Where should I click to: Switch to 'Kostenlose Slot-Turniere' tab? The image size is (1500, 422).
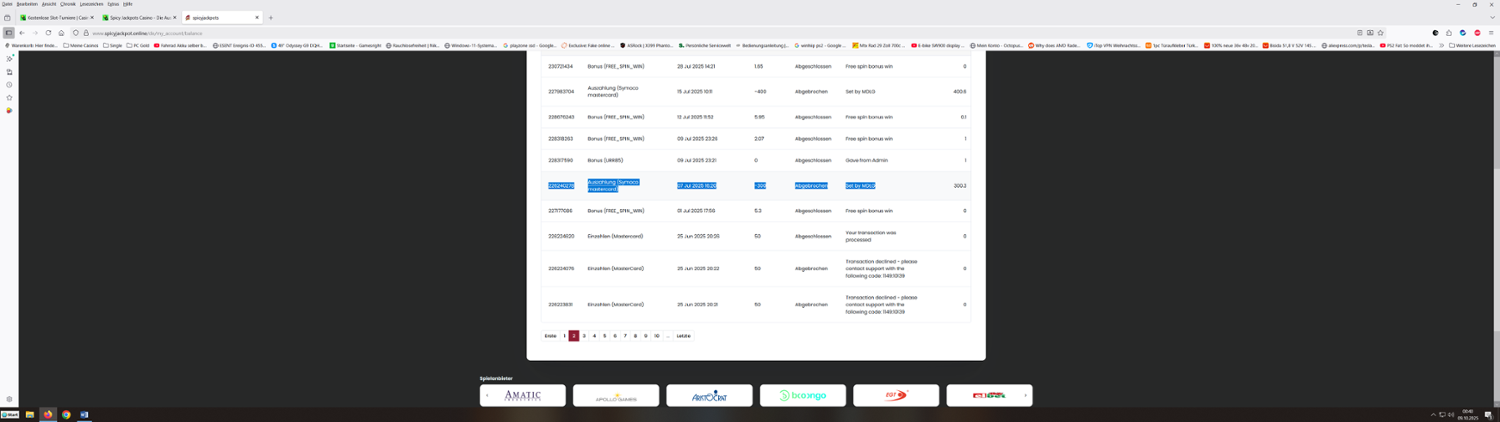[55, 17]
